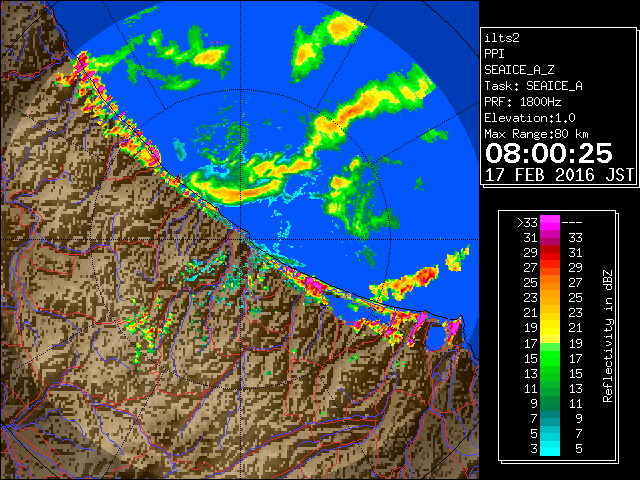Click the "Reflectivity in dBZ" legend title

pyautogui.click(x=608, y=336)
